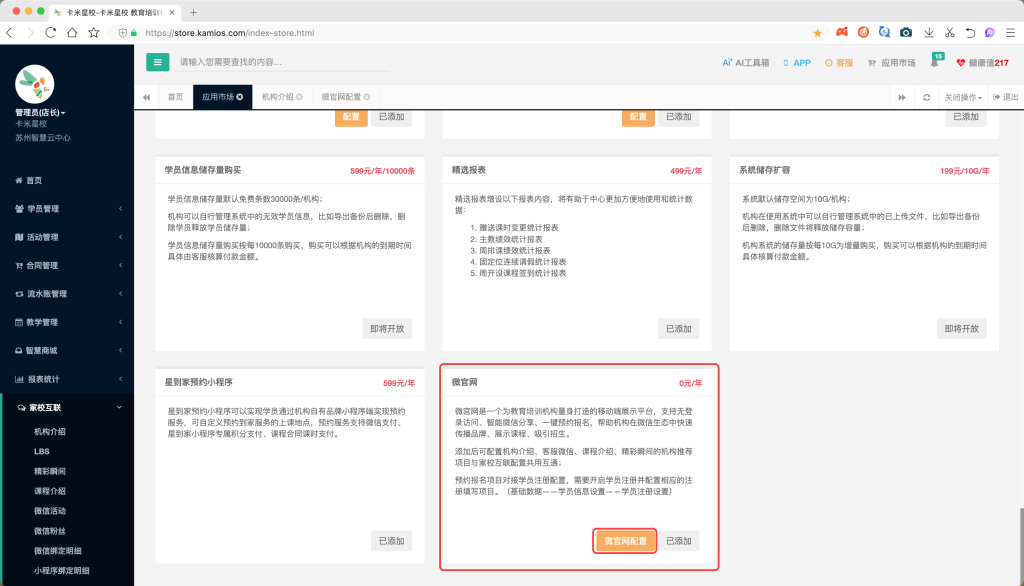This screenshot has height=586, width=1024.
Task: Open 应用市场 from the top bar
Action: [892, 63]
